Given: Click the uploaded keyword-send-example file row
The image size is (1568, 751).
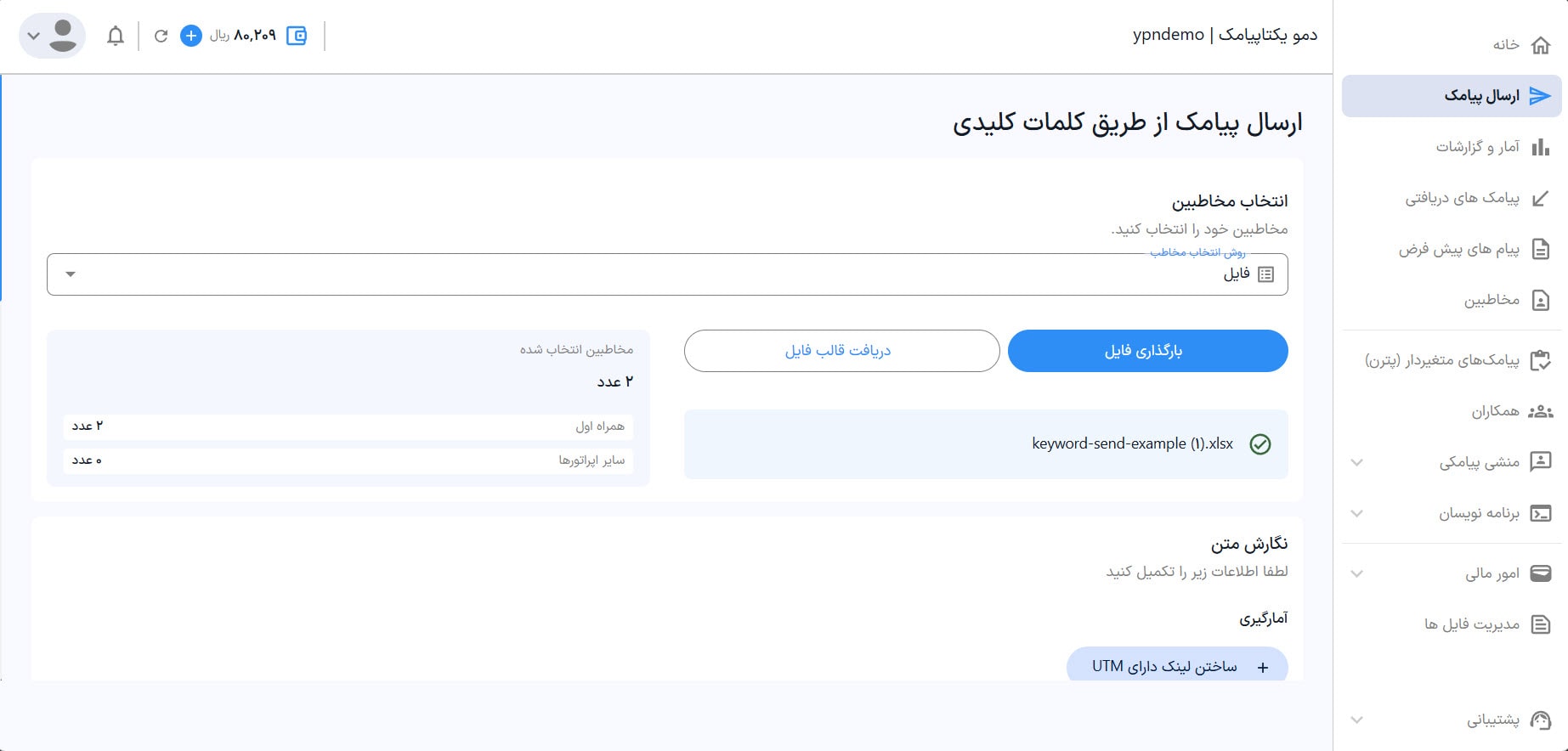Looking at the screenshot, I should coord(986,444).
